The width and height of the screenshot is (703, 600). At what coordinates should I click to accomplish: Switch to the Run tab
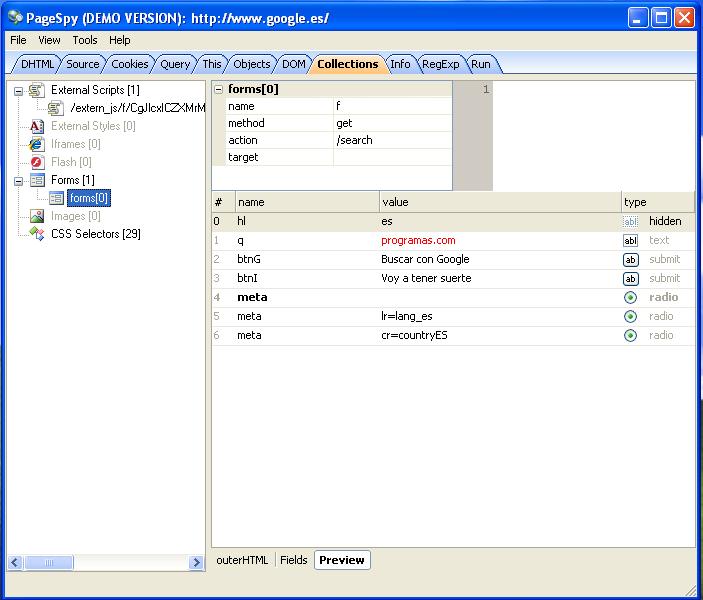point(481,64)
